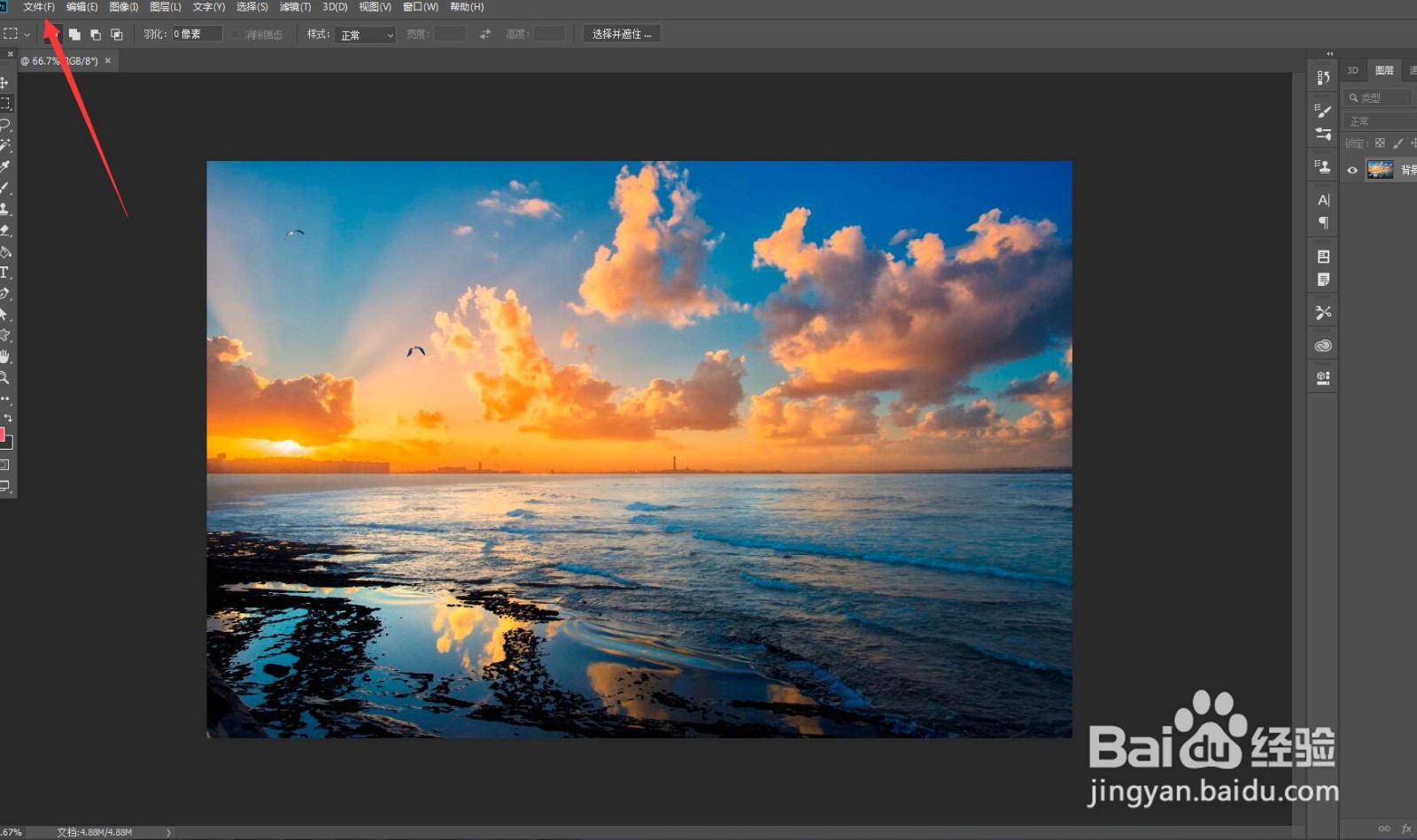
Task: Open the layer blend mode 正常 dropdown
Action: click(1380, 121)
